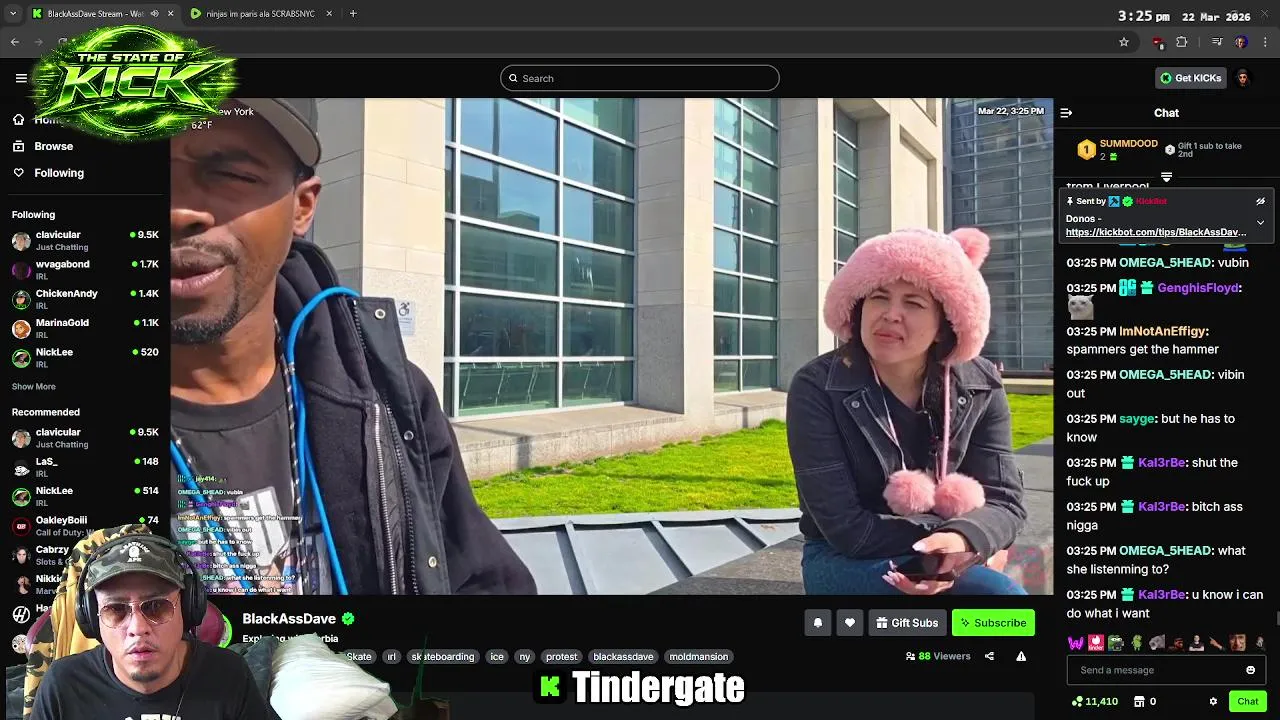Open the irl tag
The height and width of the screenshot is (720, 1280).
click(391, 657)
